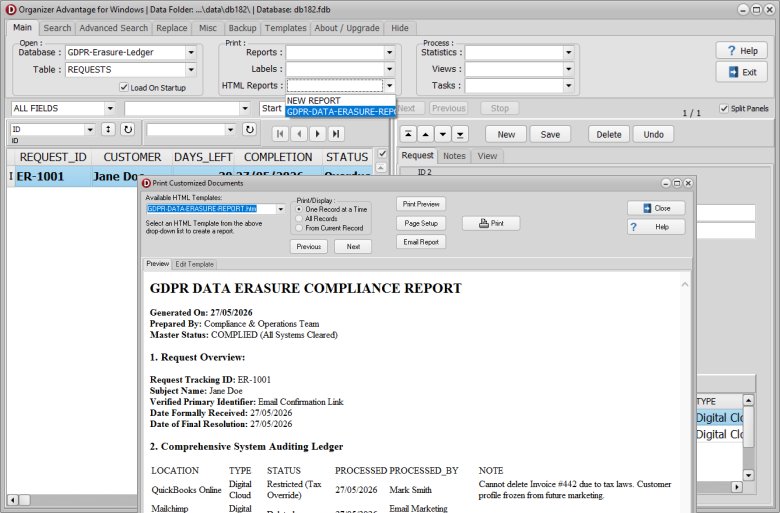Click the checkmark icon above the grid scrollbar
Viewport: 780px width, 513px height.
pyautogui.click(x=382, y=154)
